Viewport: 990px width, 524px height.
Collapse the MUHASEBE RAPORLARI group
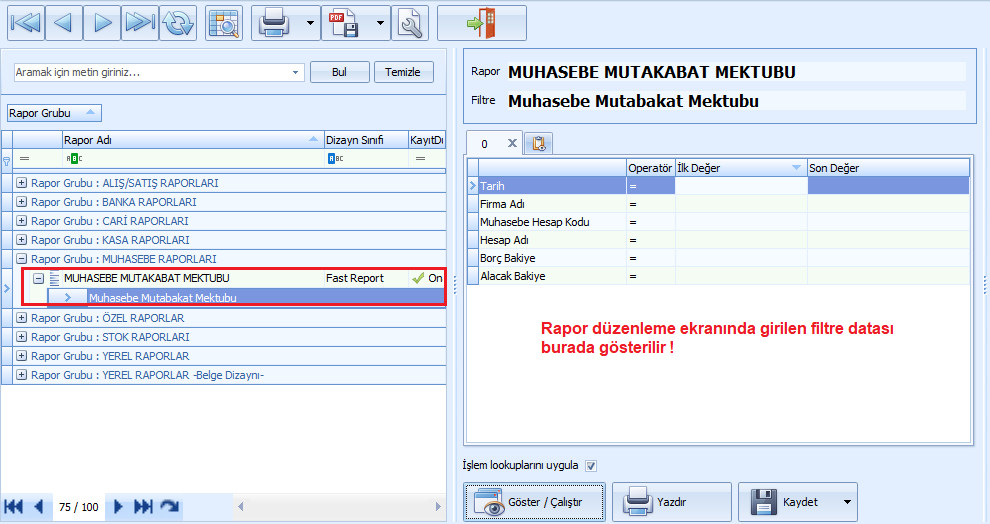(22, 259)
